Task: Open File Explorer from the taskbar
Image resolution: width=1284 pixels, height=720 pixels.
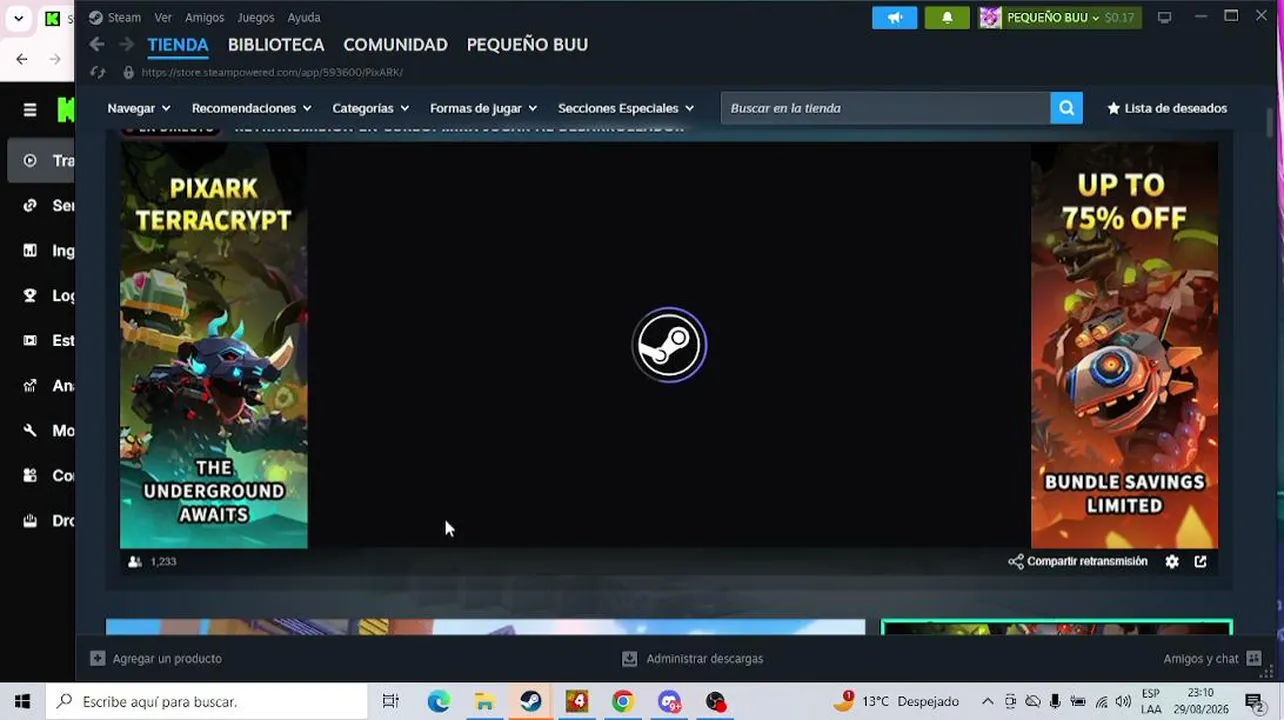Action: (x=484, y=702)
